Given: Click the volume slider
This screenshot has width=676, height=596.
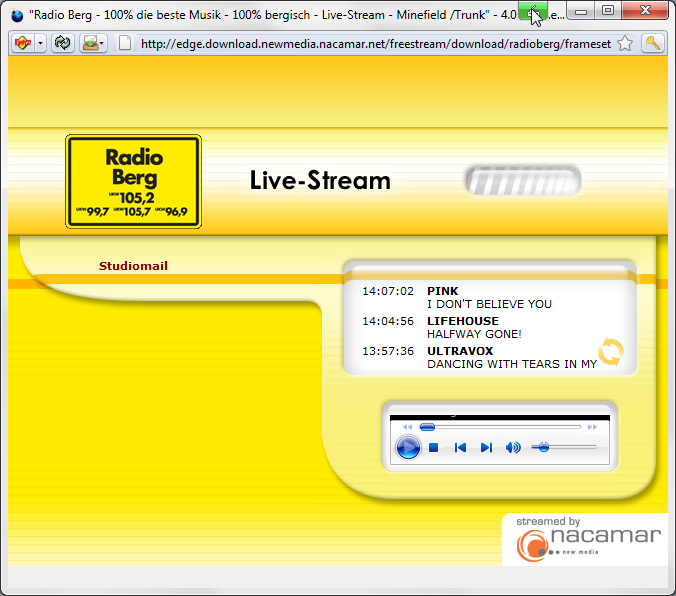Looking at the screenshot, I should (564, 447).
